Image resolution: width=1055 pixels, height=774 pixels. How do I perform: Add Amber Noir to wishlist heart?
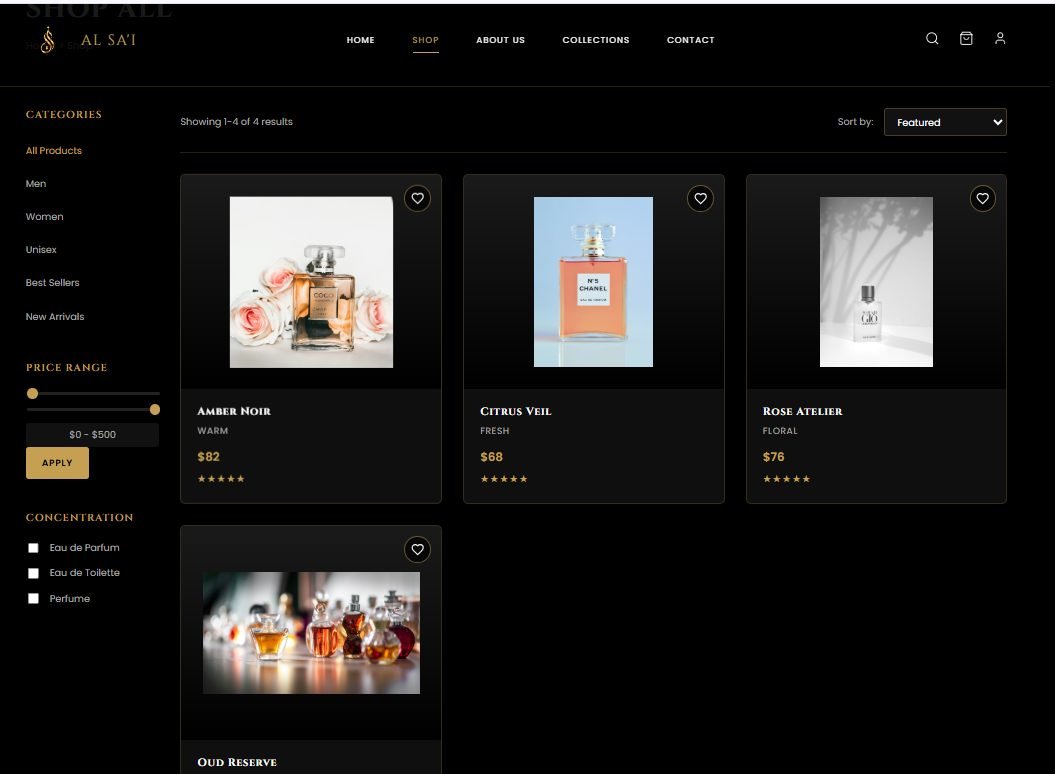(x=417, y=199)
